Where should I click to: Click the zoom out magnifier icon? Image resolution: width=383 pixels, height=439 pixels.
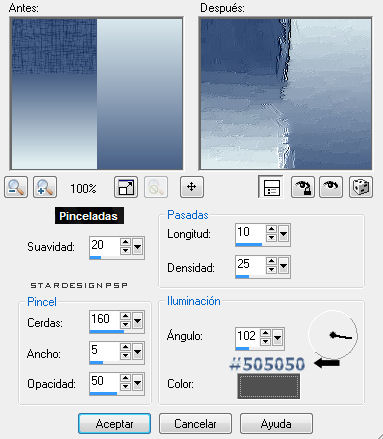coord(16,187)
